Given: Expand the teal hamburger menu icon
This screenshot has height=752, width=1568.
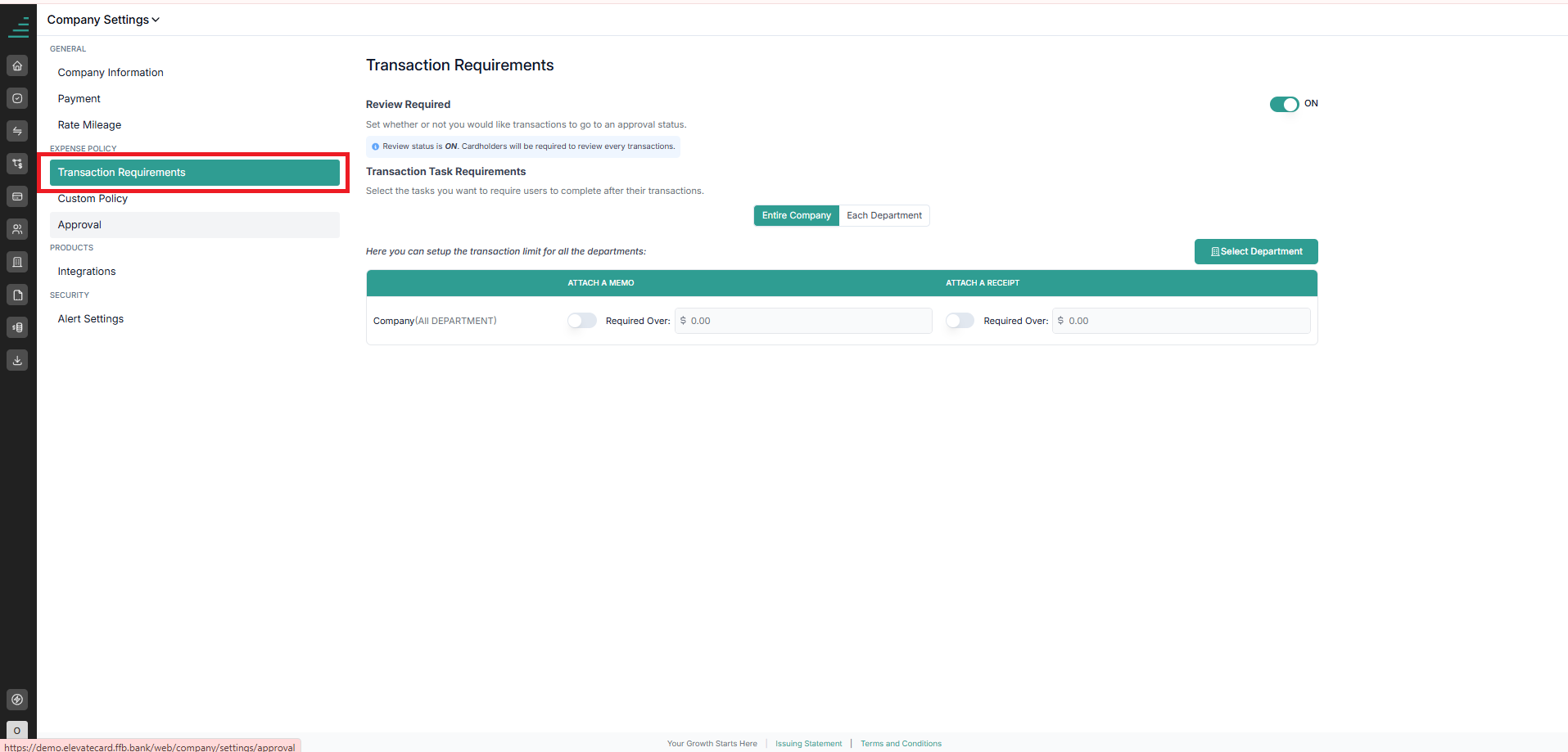Looking at the screenshot, I should [x=18, y=27].
